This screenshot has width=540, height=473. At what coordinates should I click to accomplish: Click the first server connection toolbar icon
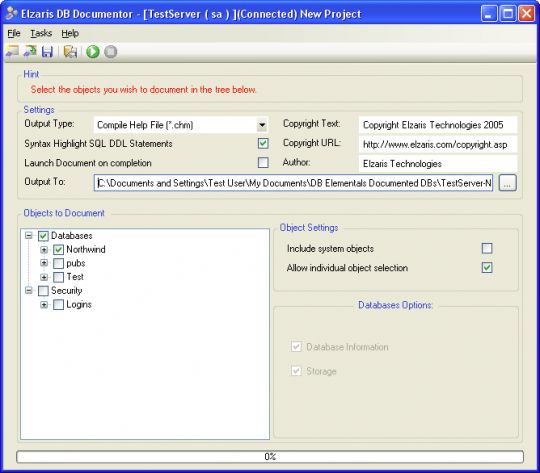click(12, 52)
